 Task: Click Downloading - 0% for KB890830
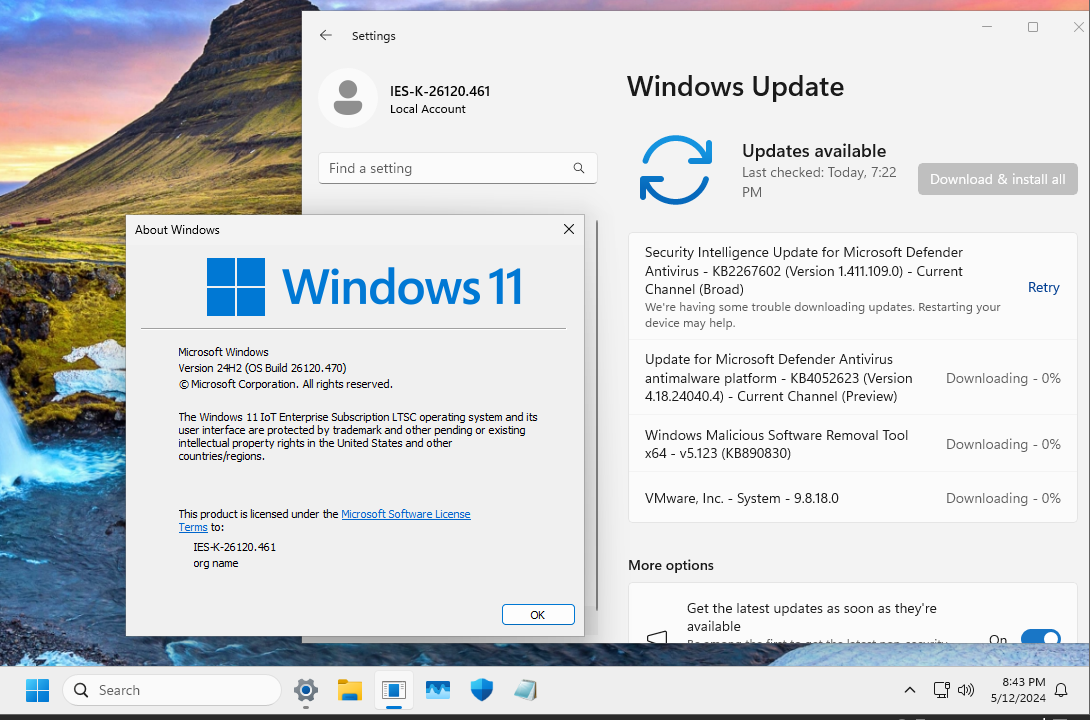tap(1003, 444)
